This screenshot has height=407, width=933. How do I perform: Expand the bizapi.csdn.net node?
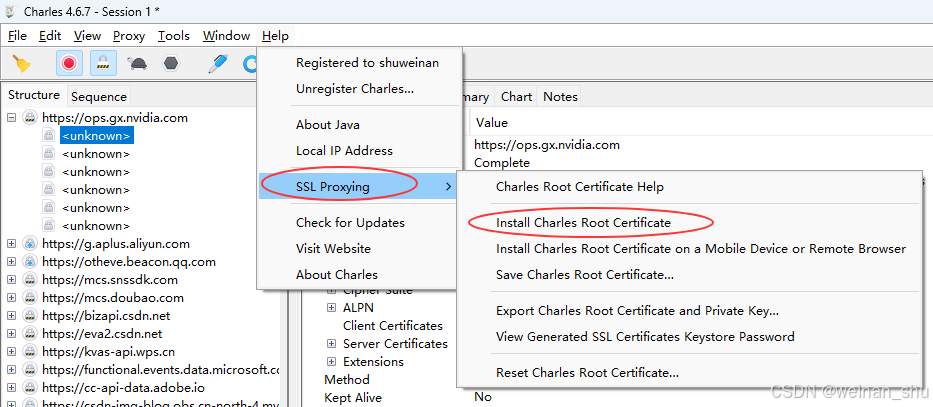(11, 316)
